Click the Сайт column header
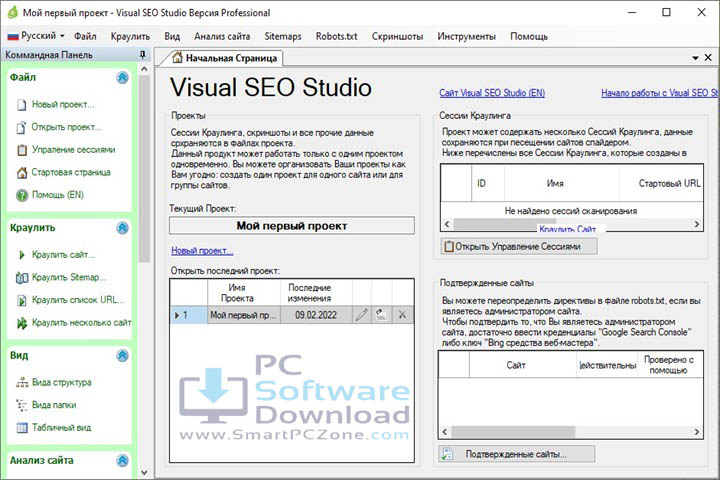The width and height of the screenshot is (720, 480). click(x=523, y=365)
